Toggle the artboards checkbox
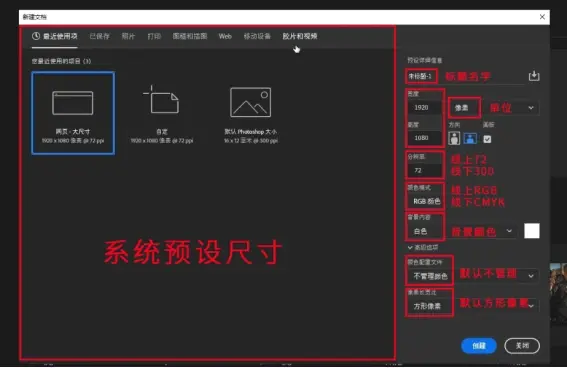This screenshot has height=368, width=567. point(487,139)
